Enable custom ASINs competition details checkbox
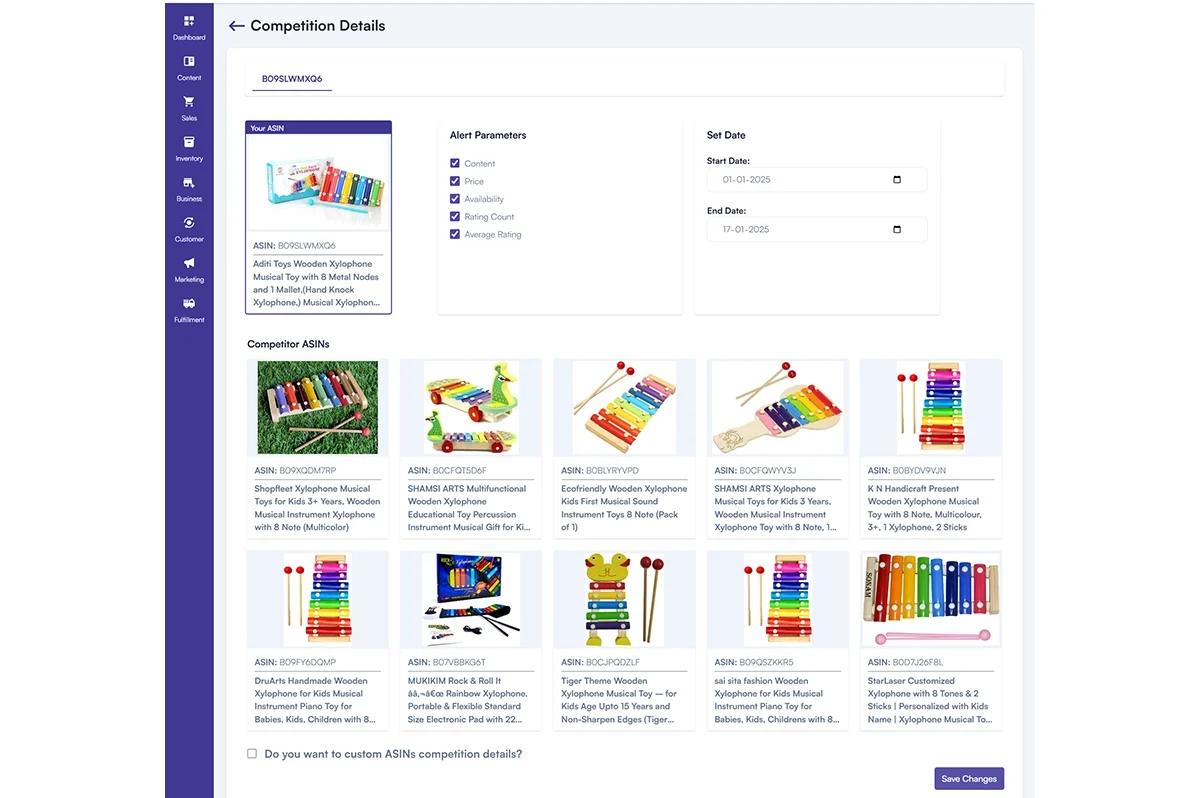Screen dimensions: 1200x798 [x=252, y=754]
